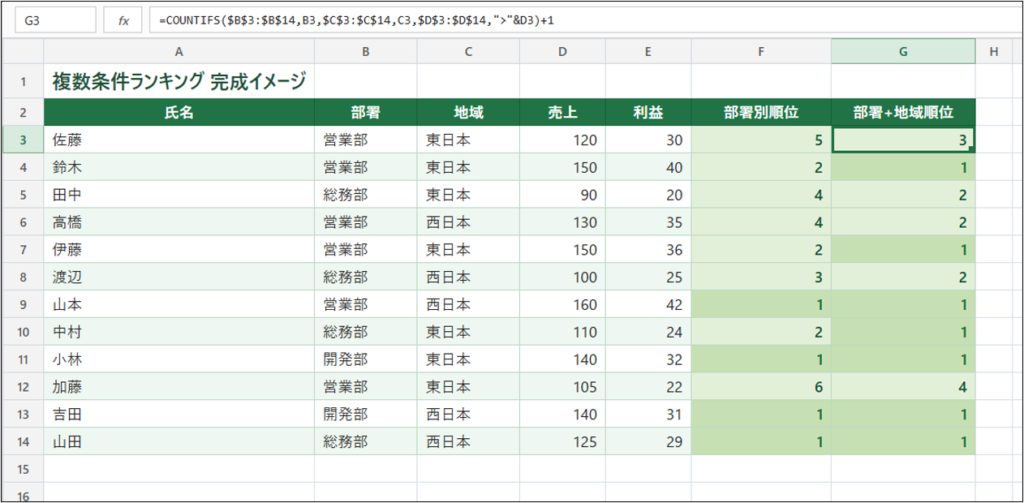Select the cell containing 山本

[x=179, y=304]
